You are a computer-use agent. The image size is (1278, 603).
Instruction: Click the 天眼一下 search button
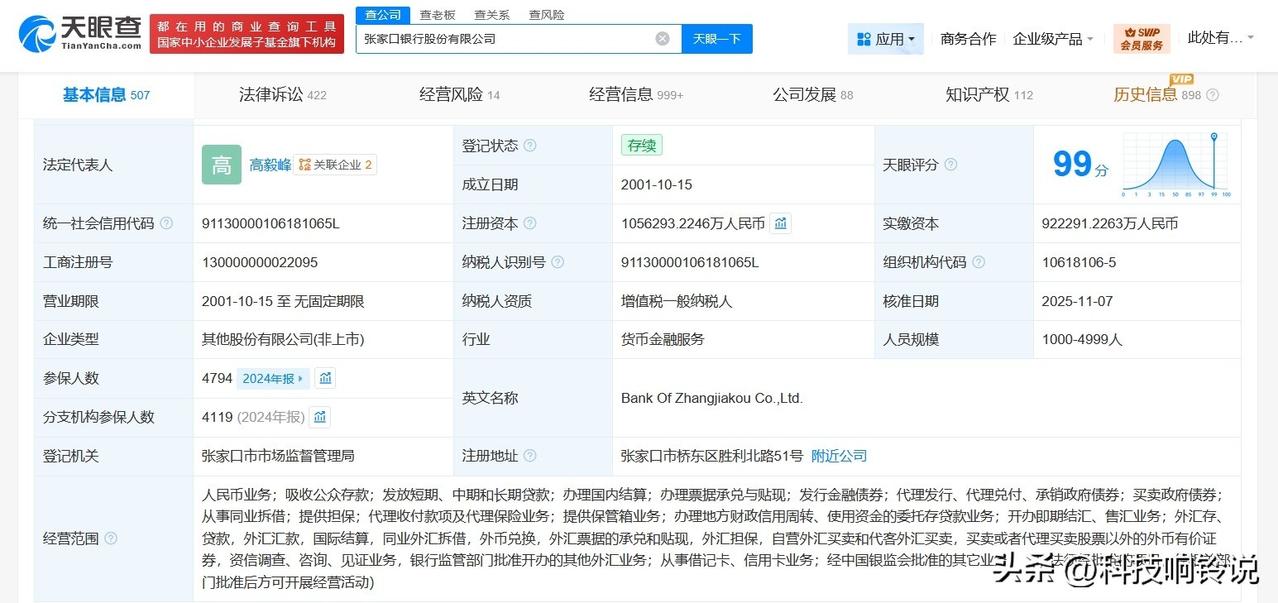(x=716, y=39)
